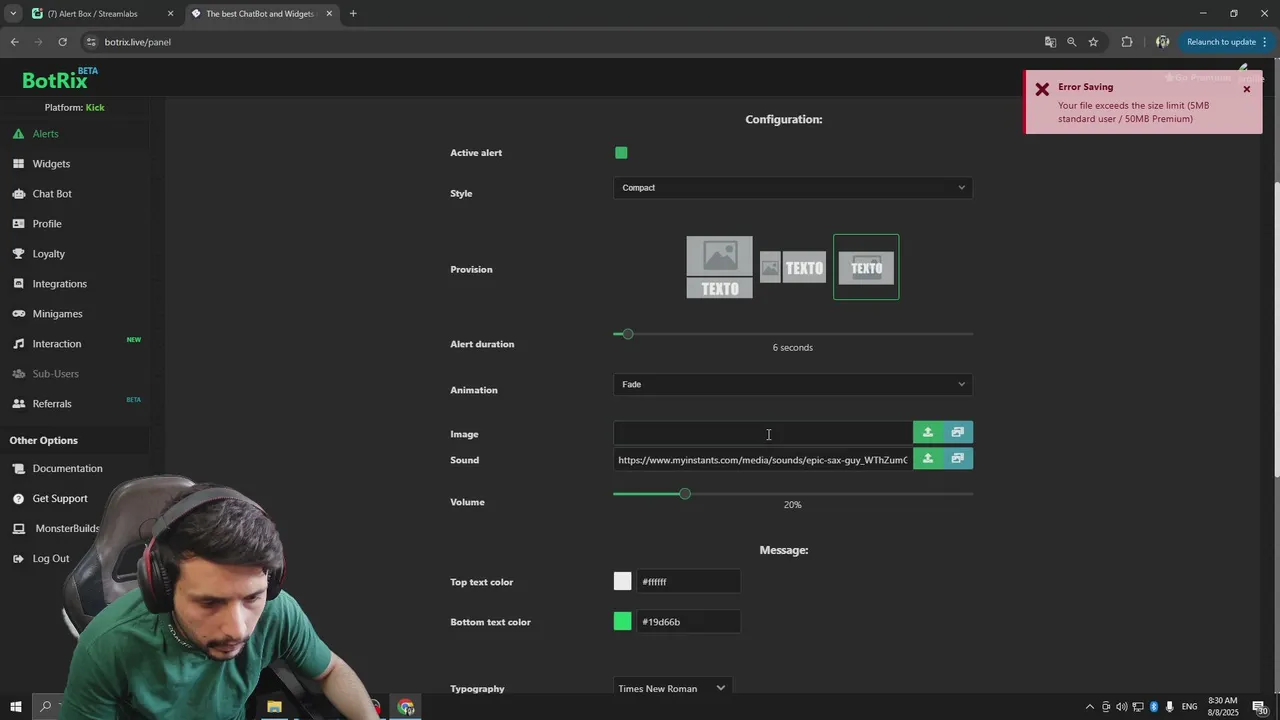Image resolution: width=1280 pixels, height=720 pixels.
Task: Click the empty Image URL field
Action: pos(763,433)
